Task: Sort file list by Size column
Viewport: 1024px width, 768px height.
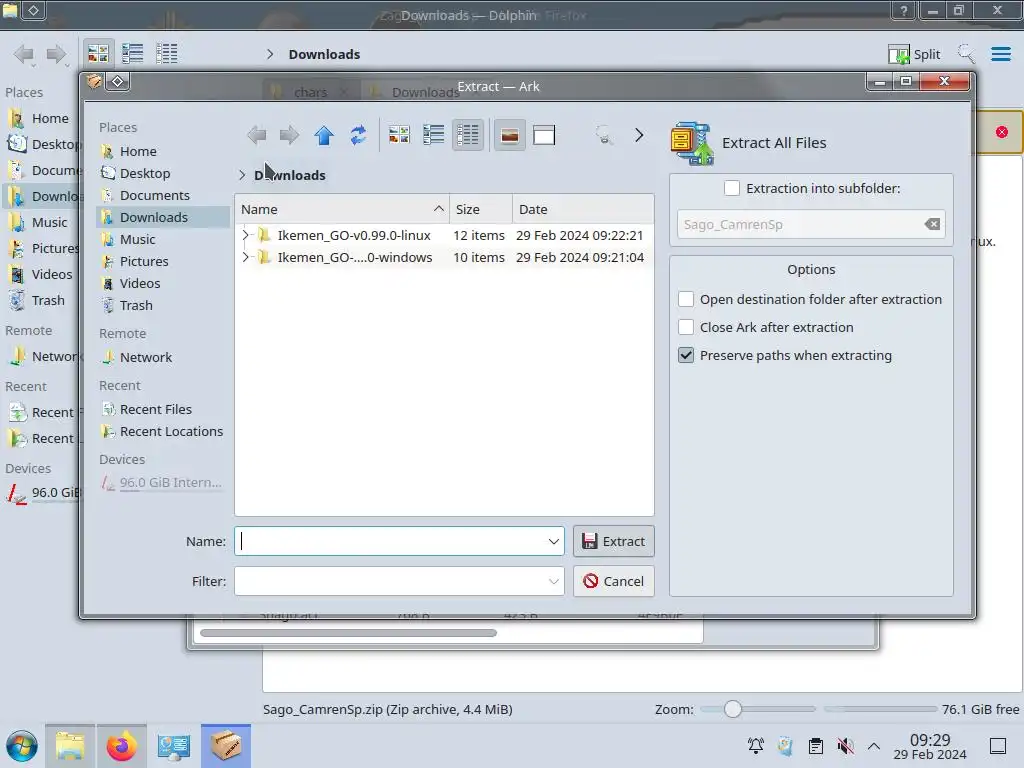Action: click(481, 209)
